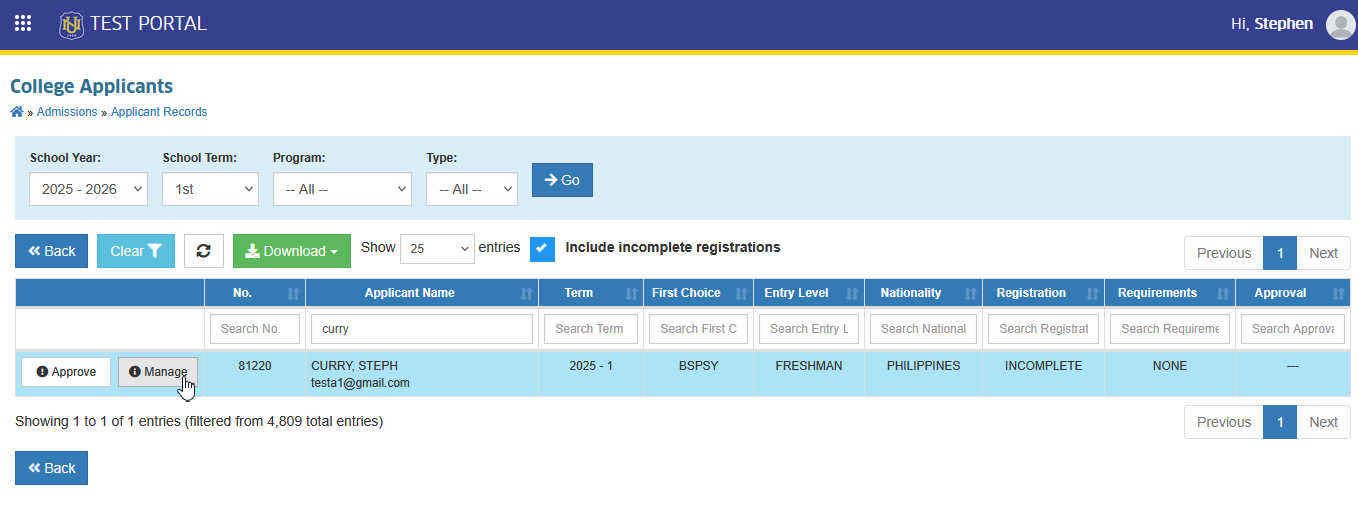Toggle Include incomplete registrations checkbox
This screenshot has height=507, width=1358.
[x=542, y=249]
